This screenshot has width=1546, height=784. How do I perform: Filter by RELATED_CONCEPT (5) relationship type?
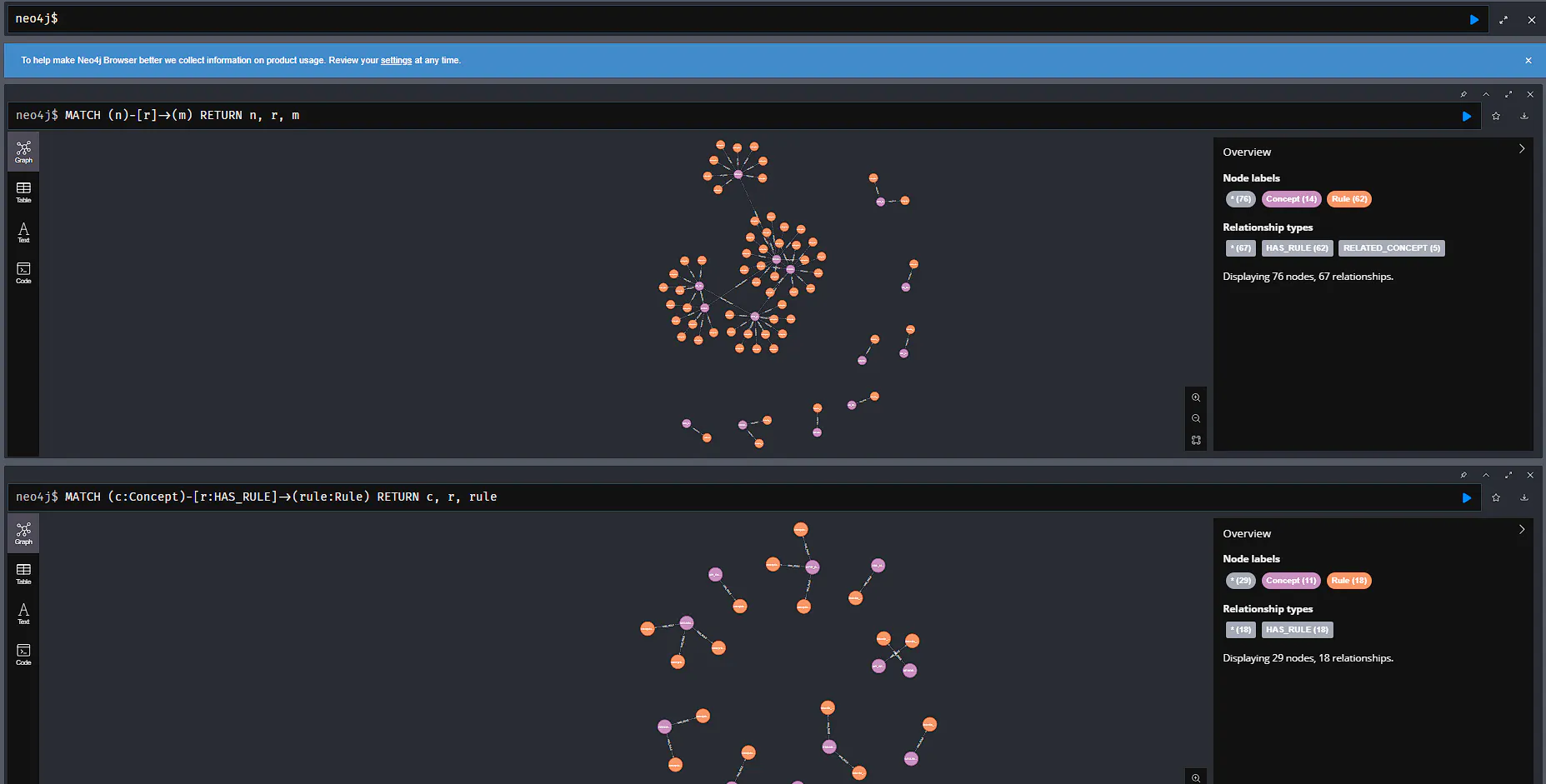coord(1391,248)
